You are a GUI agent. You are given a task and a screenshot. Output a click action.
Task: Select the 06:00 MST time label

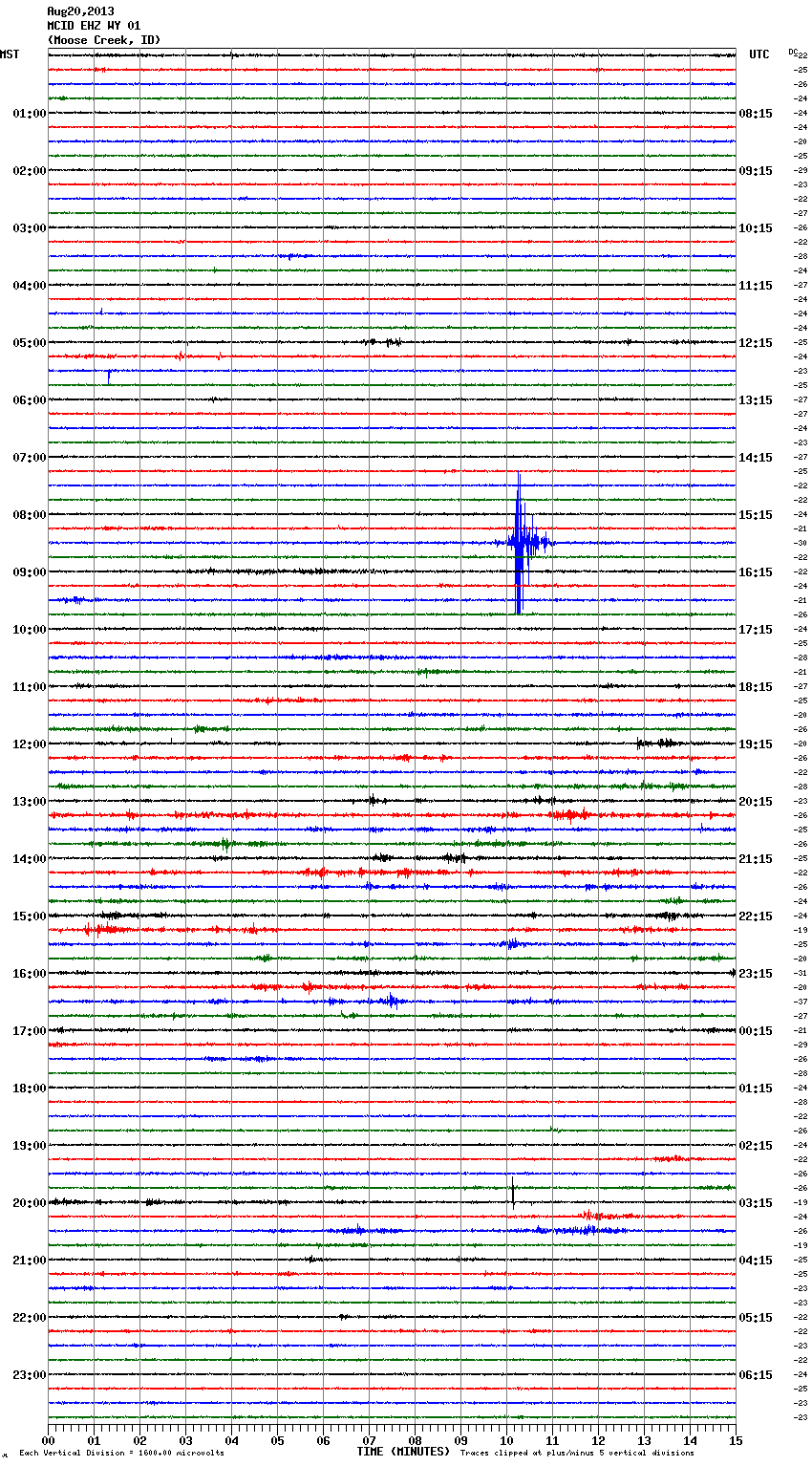pyautogui.click(x=30, y=400)
